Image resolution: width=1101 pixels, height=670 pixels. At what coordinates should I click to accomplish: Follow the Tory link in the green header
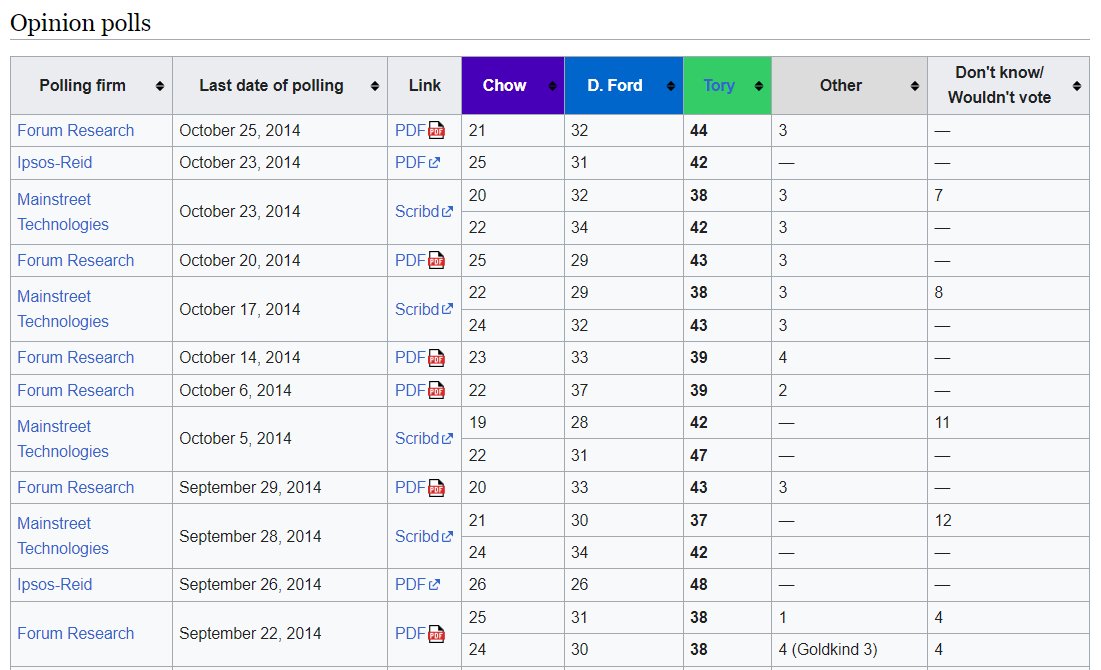pyautogui.click(x=718, y=86)
